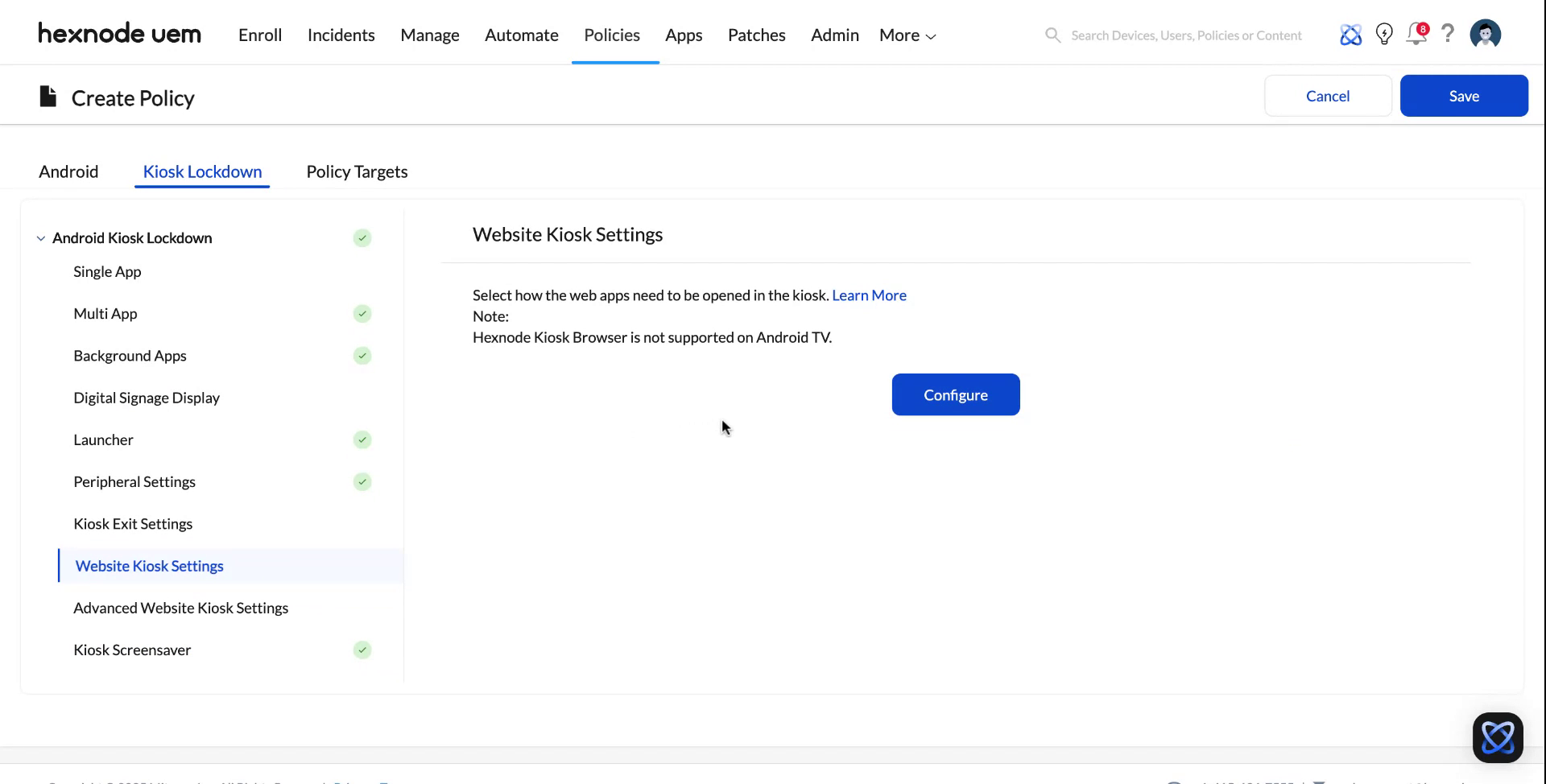Click the green check beside Multi App
Screen dimensions: 1546x784
[362, 314]
